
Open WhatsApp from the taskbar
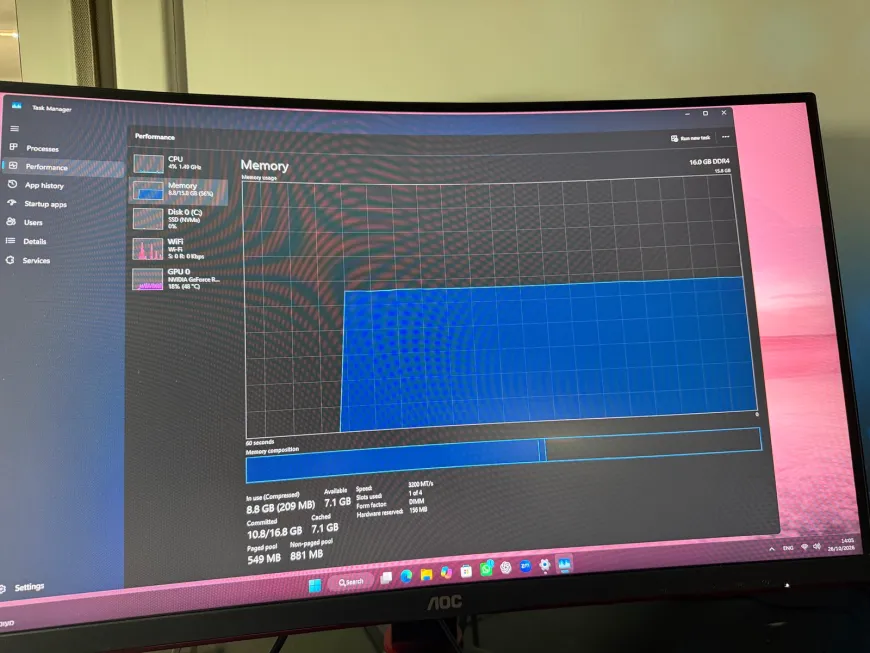point(486,569)
